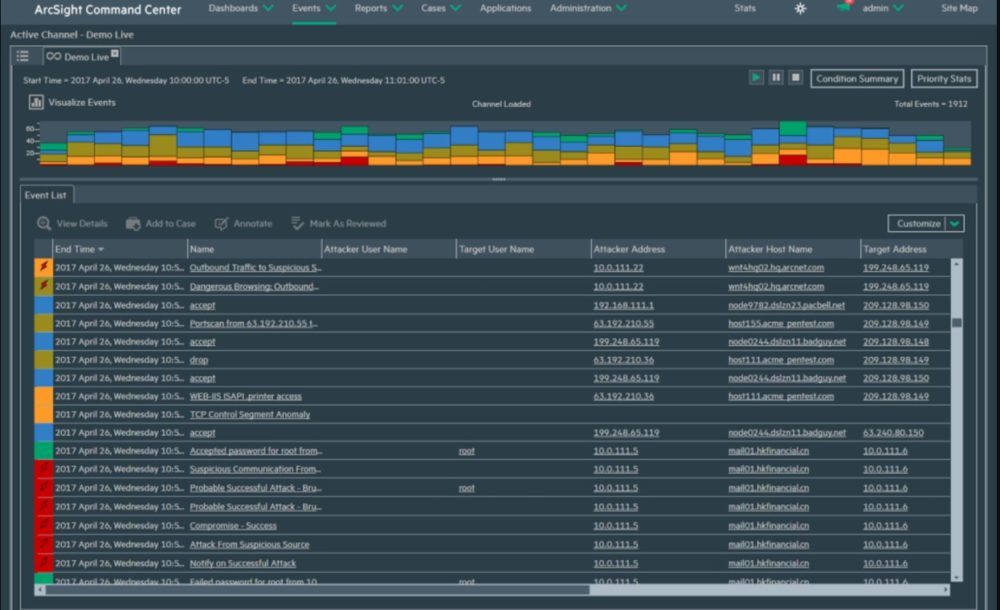Stop the active channel
This screenshot has width=1000, height=610.
click(796, 78)
